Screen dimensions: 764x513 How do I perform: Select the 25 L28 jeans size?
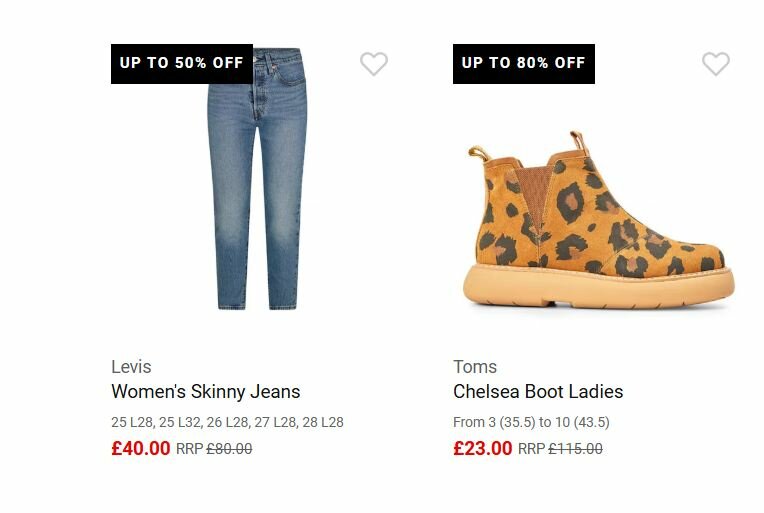tap(132, 423)
